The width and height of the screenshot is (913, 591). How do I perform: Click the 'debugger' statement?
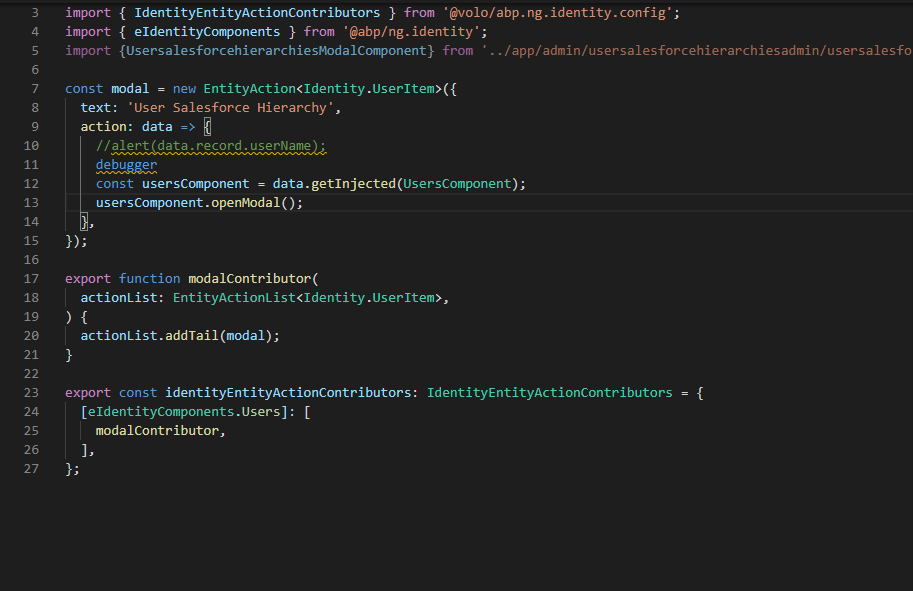point(126,165)
